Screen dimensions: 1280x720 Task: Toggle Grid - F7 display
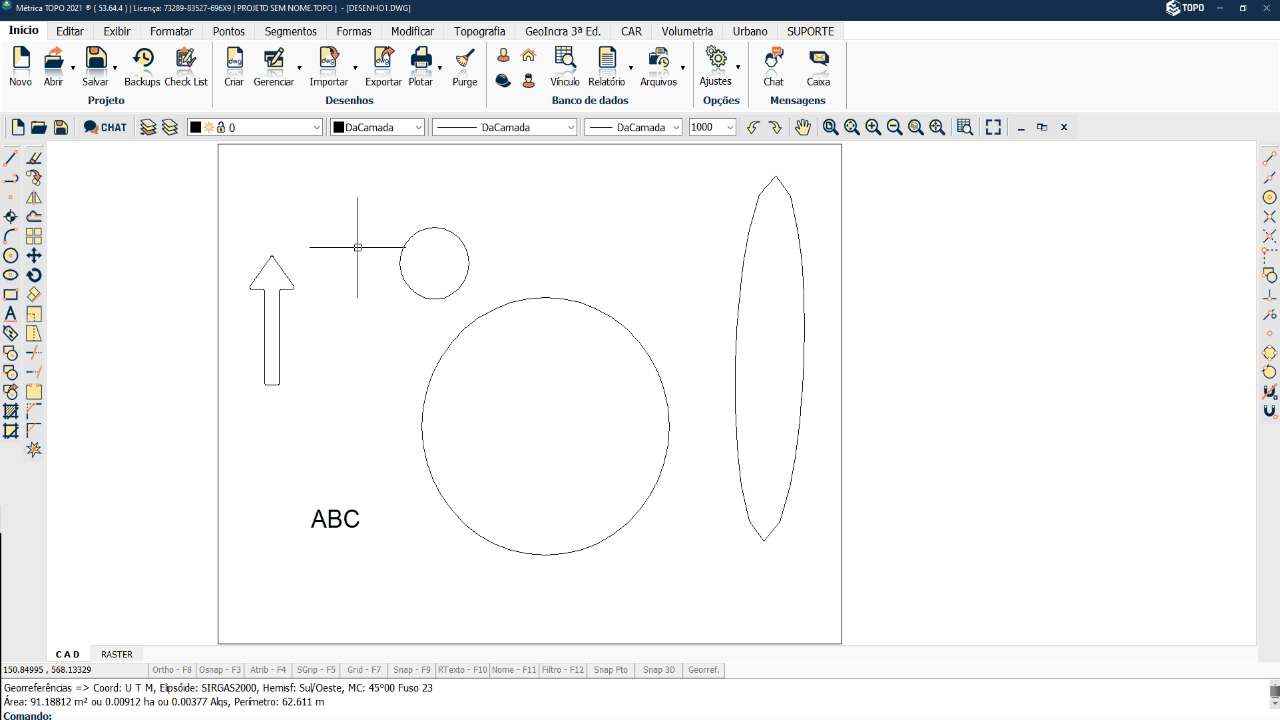tap(364, 670)
